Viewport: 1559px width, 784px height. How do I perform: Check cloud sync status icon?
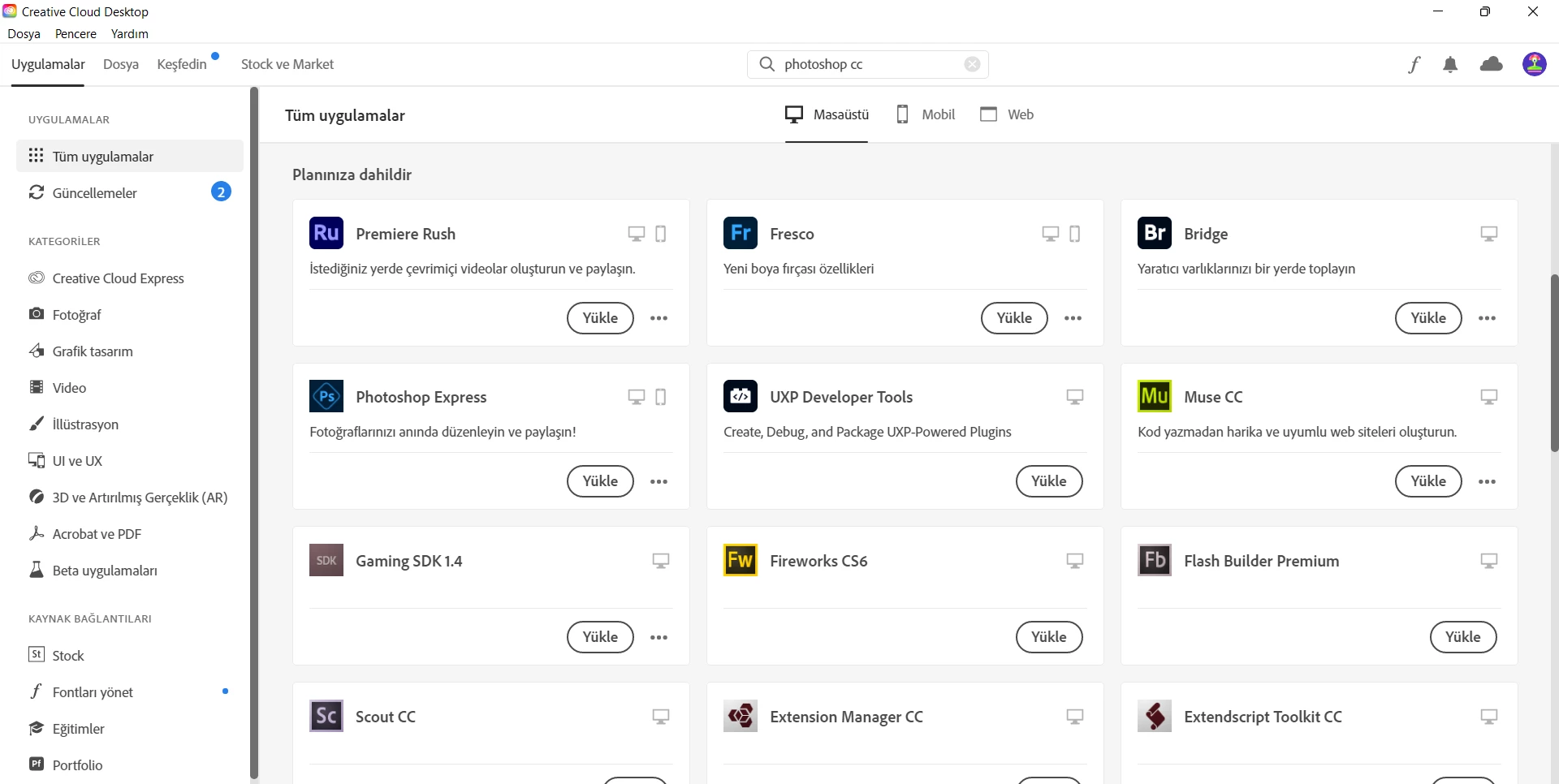pyautogui.click(x=1492, y=64)
